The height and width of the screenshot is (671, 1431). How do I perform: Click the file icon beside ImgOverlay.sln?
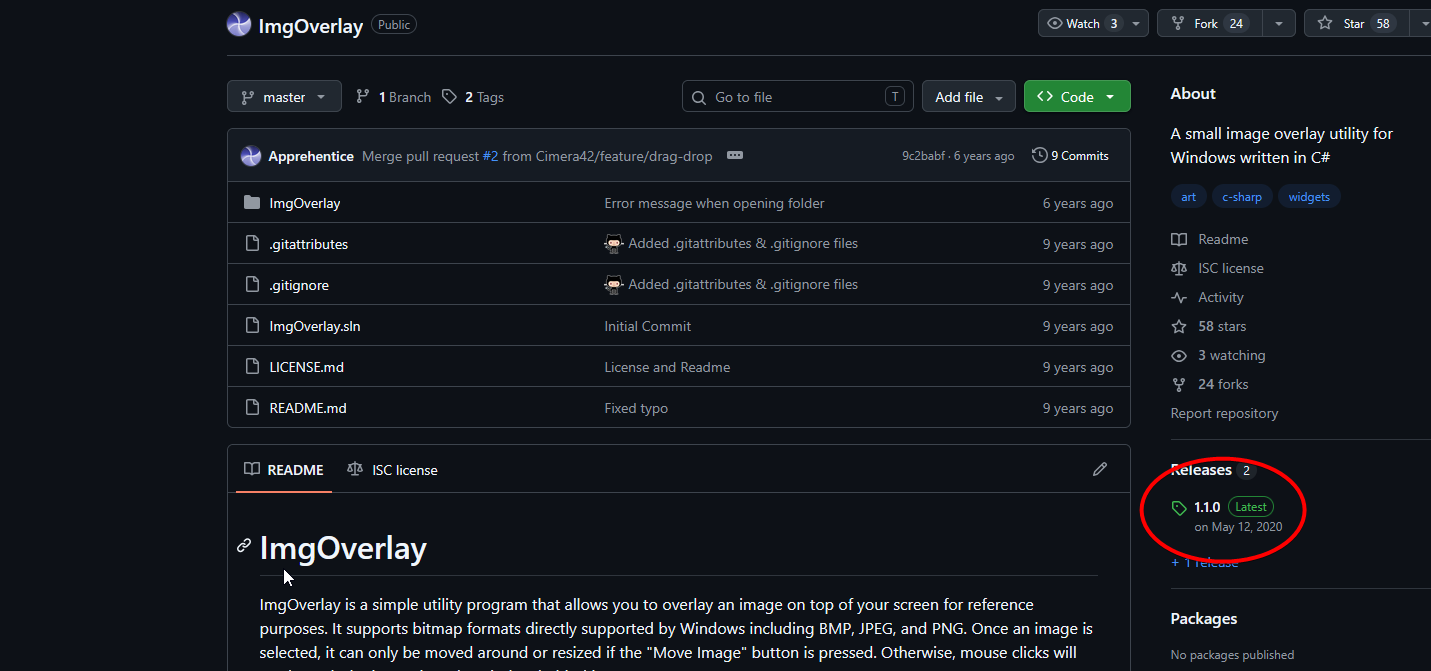(x=252, y=326)
